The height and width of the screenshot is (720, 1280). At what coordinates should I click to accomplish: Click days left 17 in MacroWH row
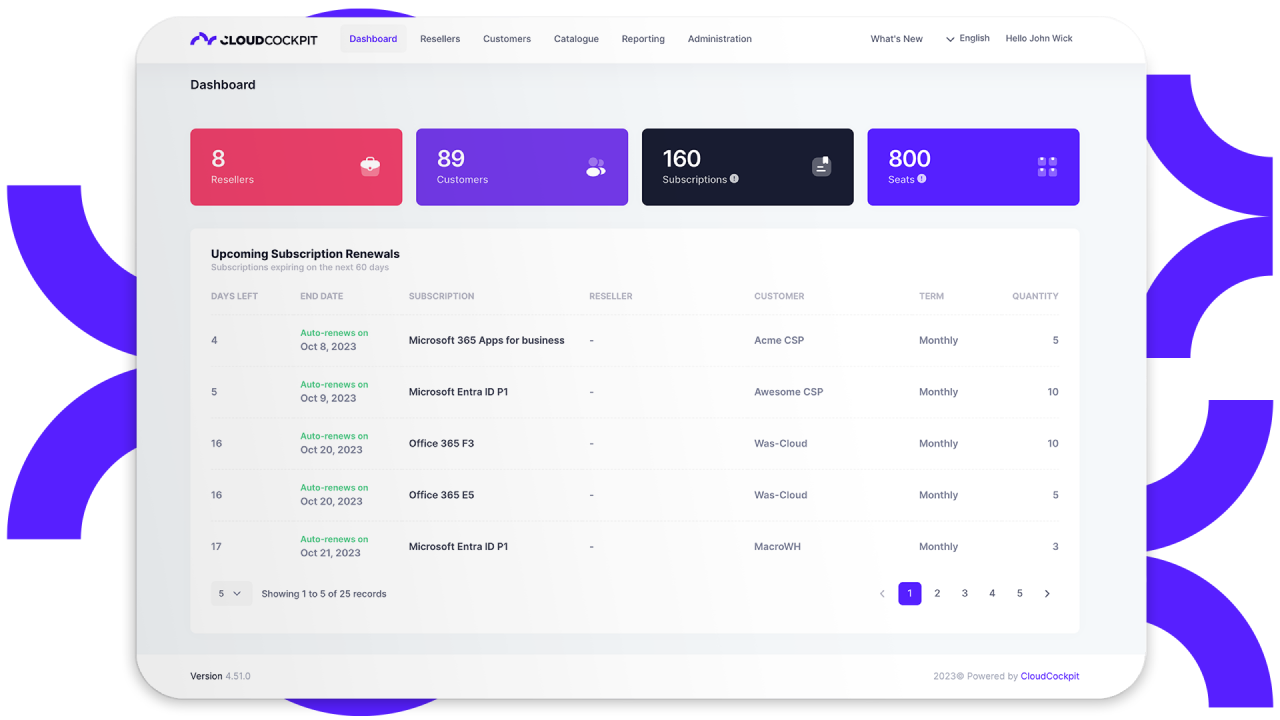click(216, 547)
